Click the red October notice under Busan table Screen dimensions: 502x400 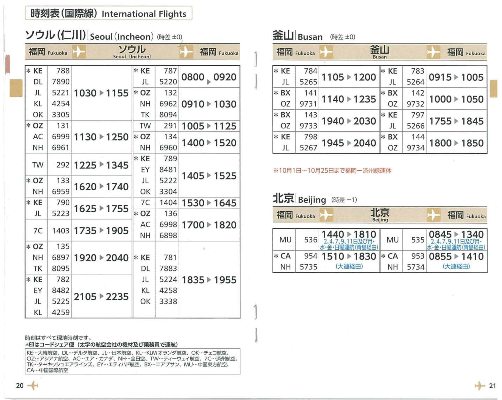[x=332, y=170]
